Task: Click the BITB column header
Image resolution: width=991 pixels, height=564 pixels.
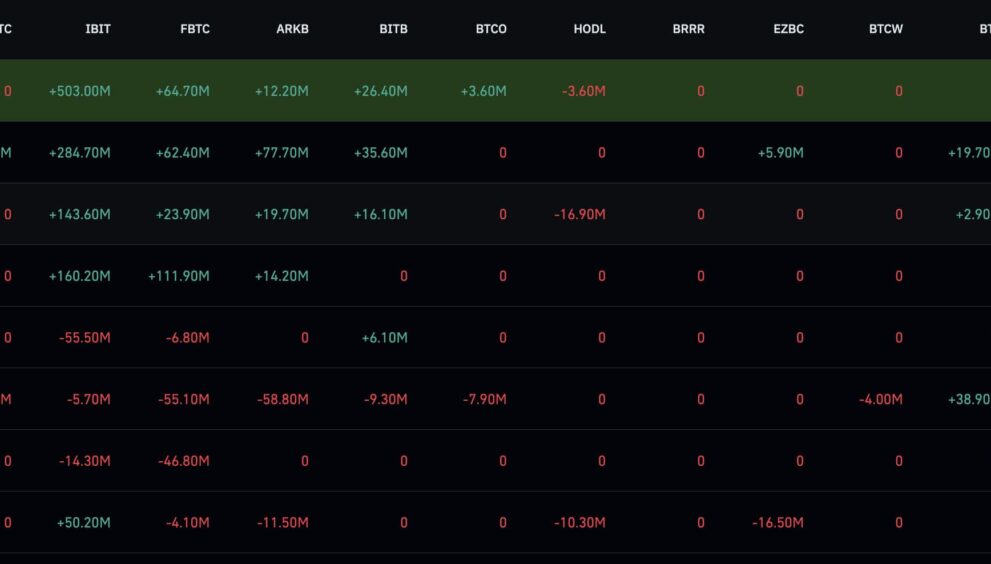Action: pyautogui.click(x=393, y=29)
